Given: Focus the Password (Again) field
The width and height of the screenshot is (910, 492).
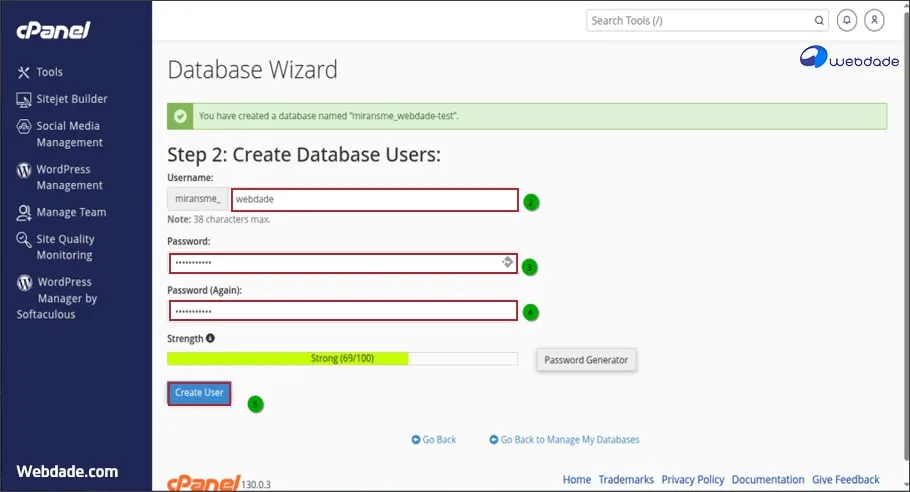Looking at the screenshot, I should point(343,311).
